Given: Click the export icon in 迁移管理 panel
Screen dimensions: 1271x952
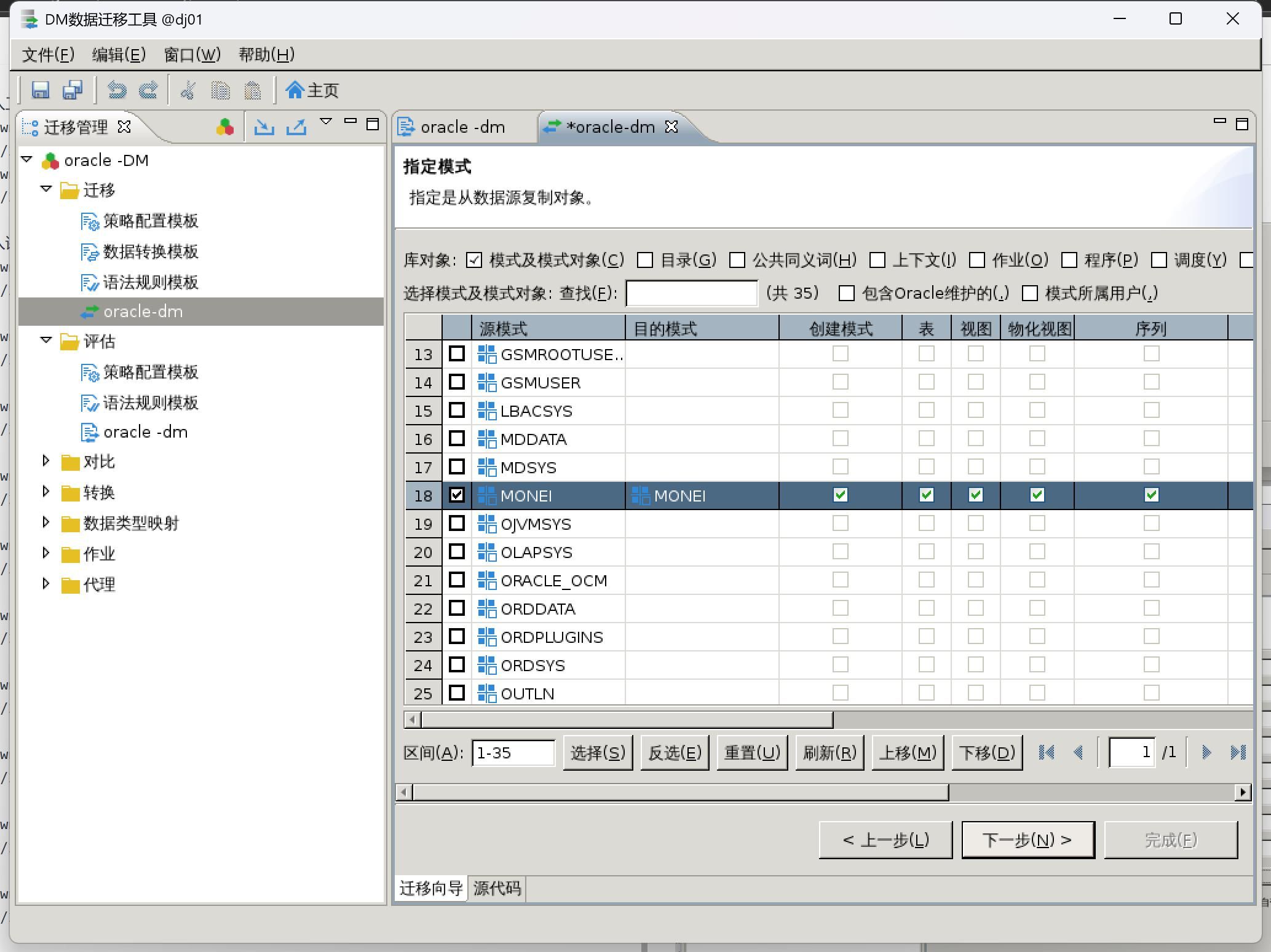Looking at the screenshot, I should pos(296,127).
